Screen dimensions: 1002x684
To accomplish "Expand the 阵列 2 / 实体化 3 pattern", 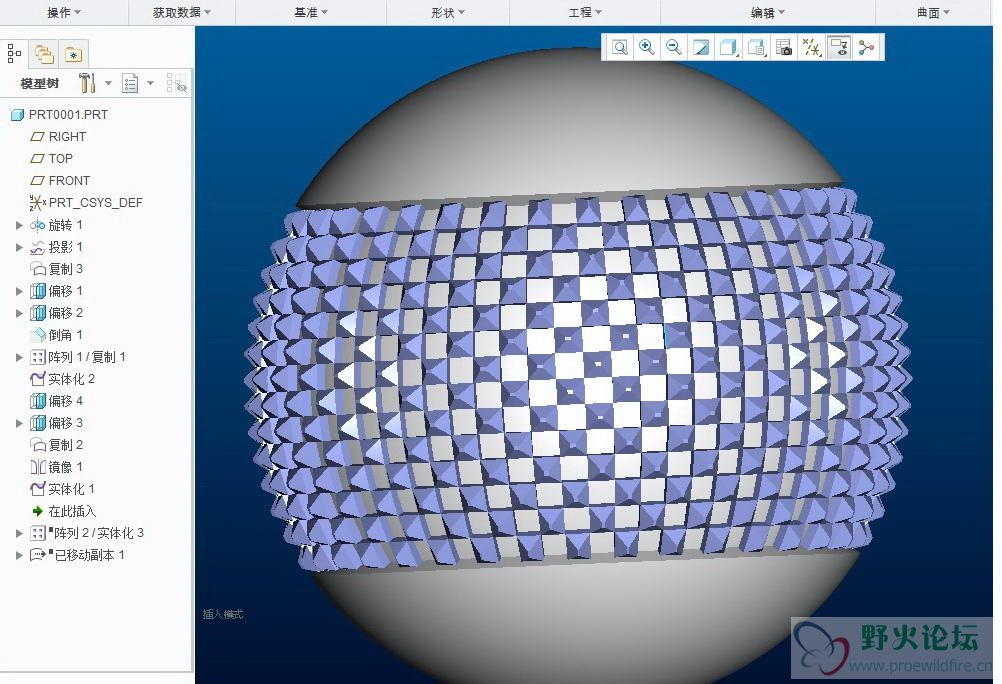I will (x=19, y=533).
